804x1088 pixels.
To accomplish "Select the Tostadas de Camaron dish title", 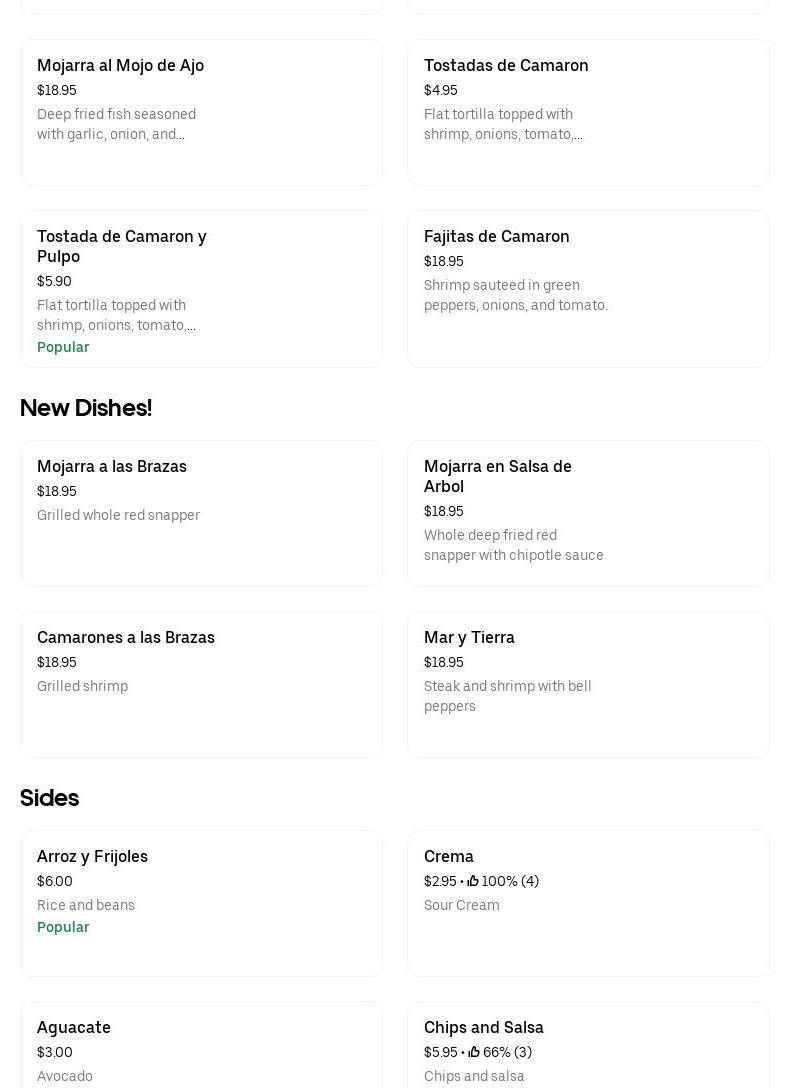I will 506,66.
